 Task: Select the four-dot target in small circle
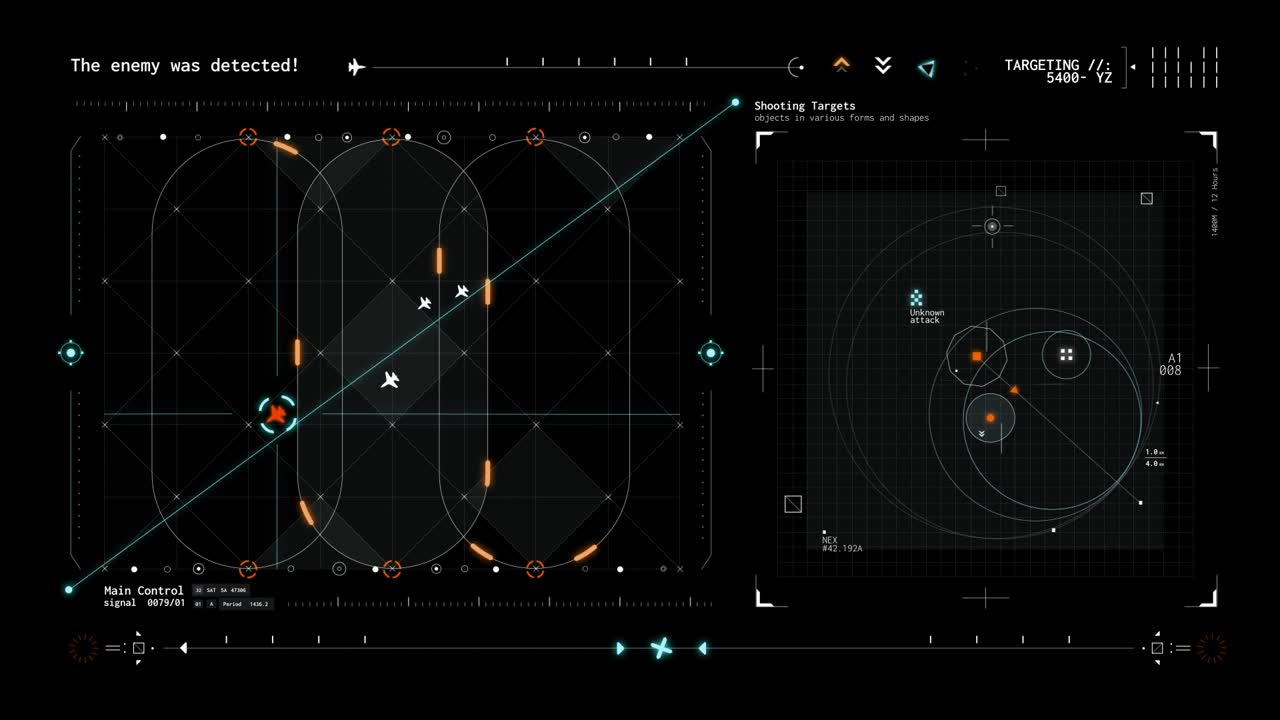1066,355
